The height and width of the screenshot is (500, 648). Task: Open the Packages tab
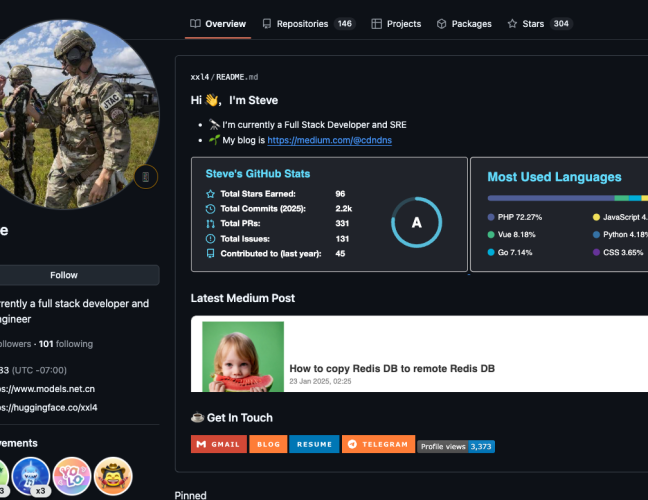464,24
